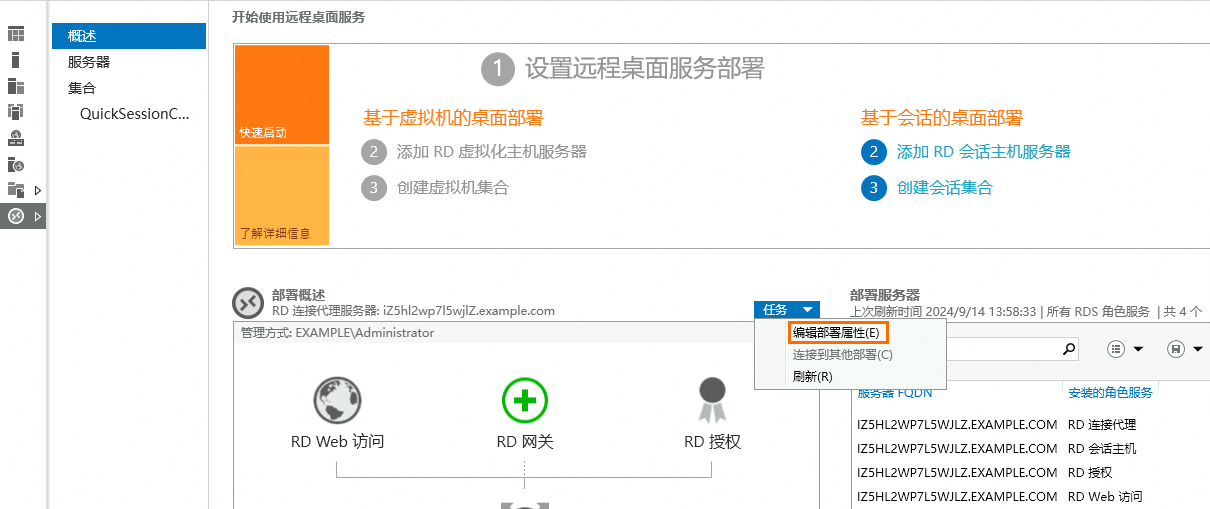Select the RD 授权 server row in list
1210x509 pixels.
(x=1031, y=472)
